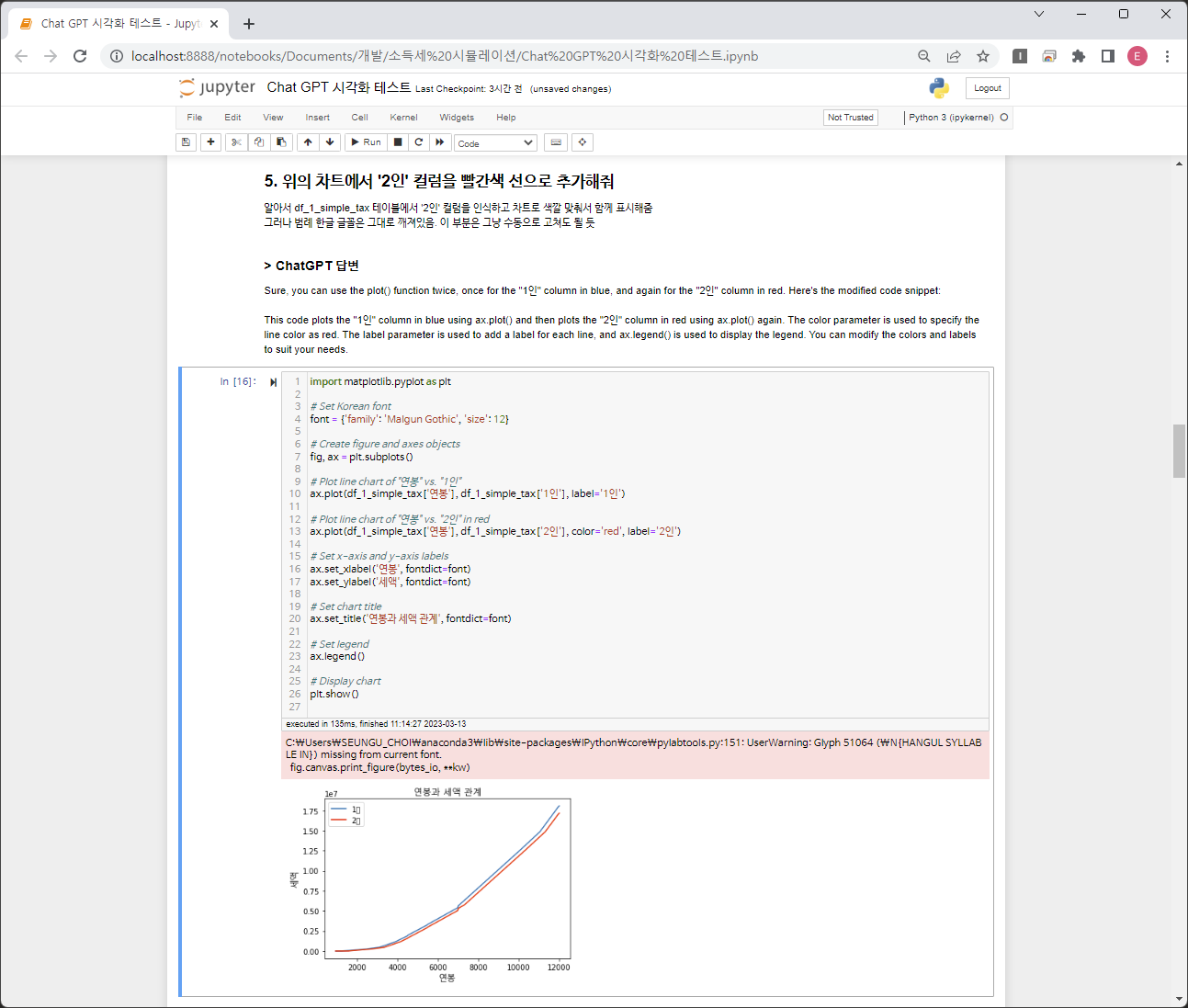Open the File menu

(x=195, y=118)
